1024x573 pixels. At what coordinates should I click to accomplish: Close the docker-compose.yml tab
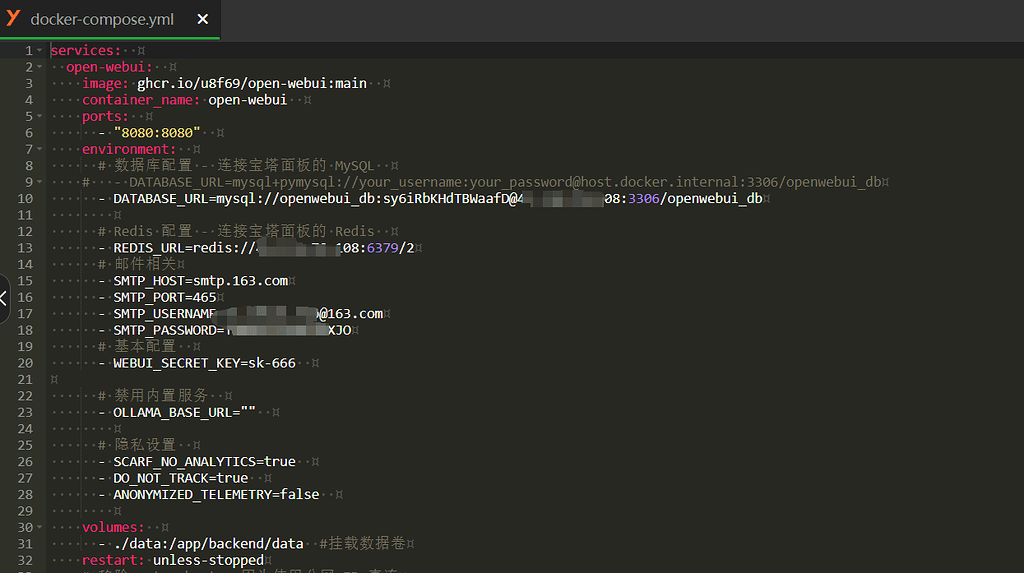click(202, 20)
